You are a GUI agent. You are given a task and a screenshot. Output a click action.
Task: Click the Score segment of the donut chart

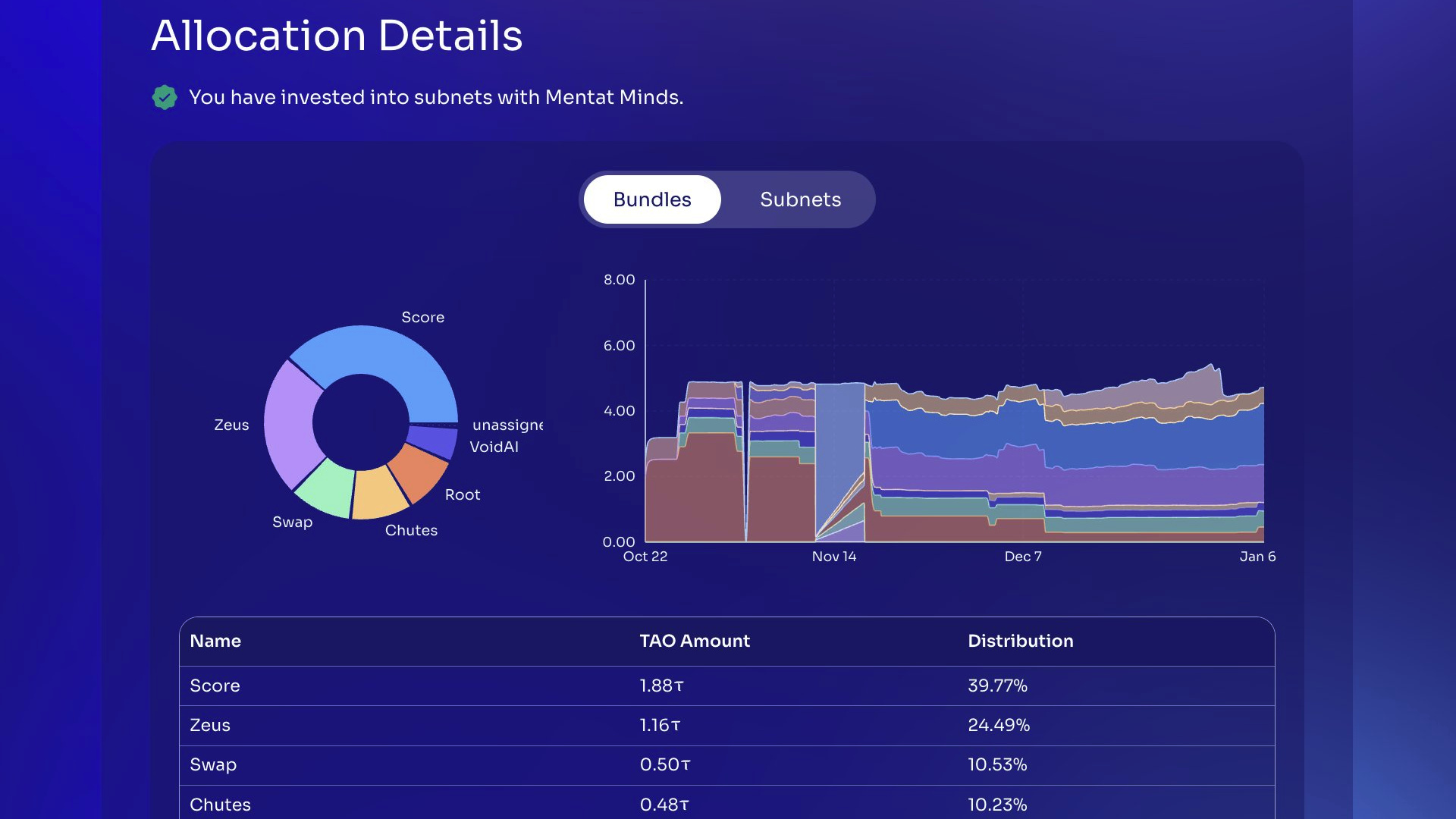tap(394, 356)
